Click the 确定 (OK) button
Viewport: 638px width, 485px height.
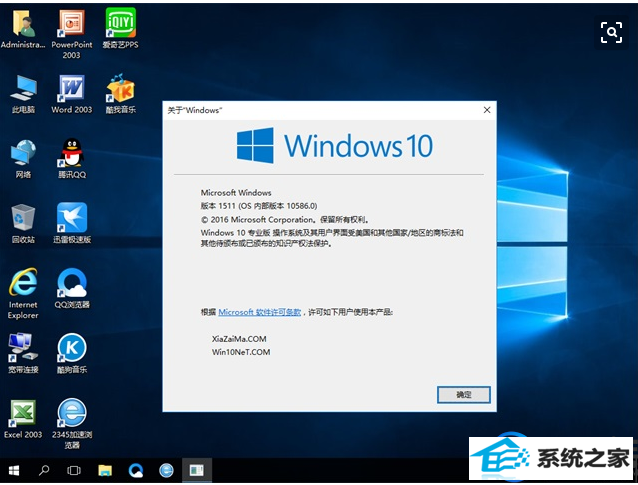pyautogui.click(x=463, y=394)
